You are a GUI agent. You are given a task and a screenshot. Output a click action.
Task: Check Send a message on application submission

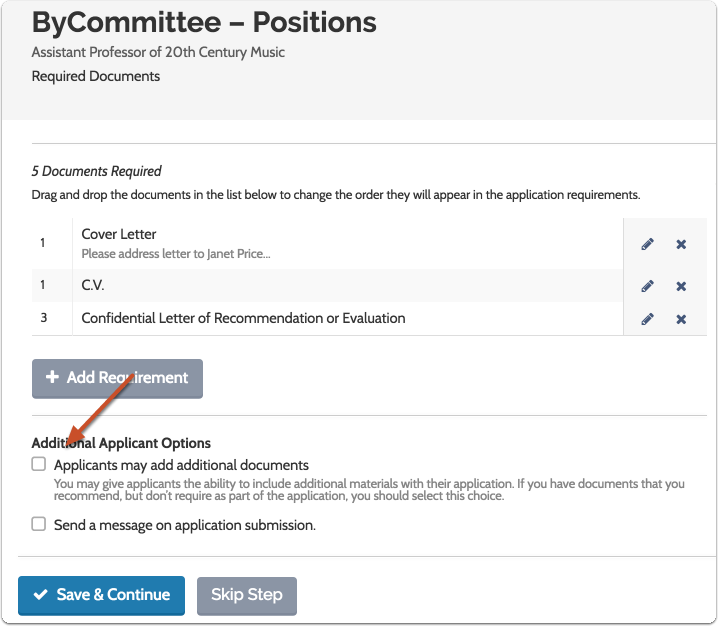[x=39, y=523]
